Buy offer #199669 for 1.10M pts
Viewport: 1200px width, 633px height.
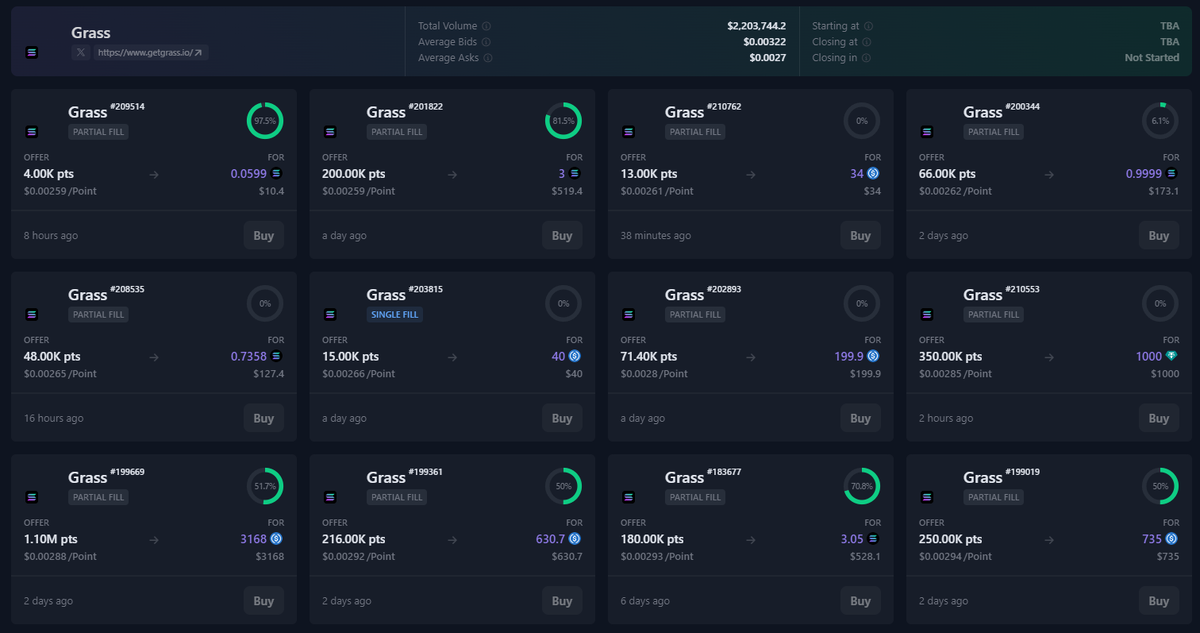pyautogui.click(x=264, y=601)
